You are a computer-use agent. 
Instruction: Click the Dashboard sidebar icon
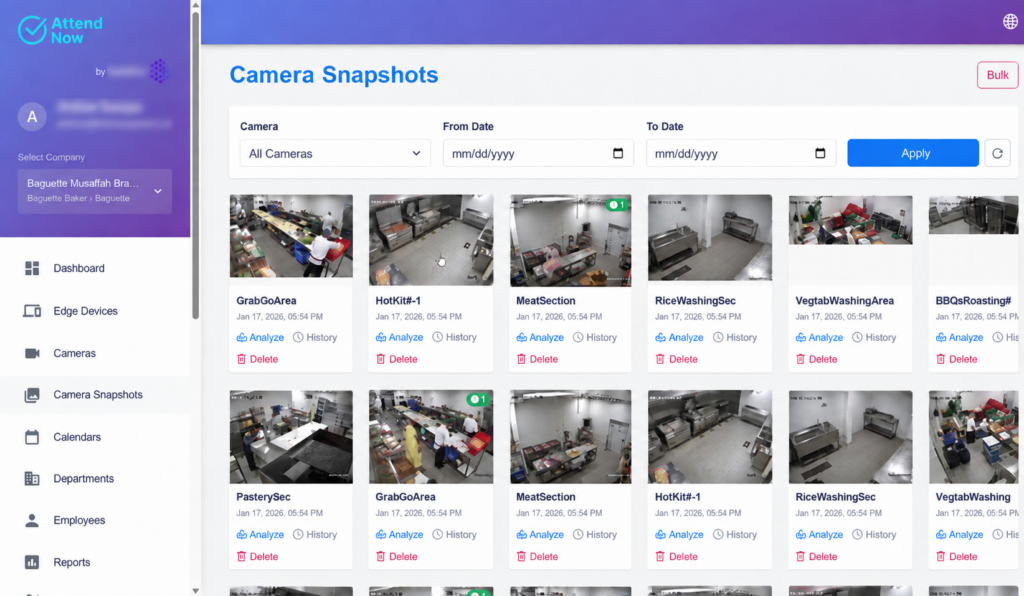coord(32,268)
